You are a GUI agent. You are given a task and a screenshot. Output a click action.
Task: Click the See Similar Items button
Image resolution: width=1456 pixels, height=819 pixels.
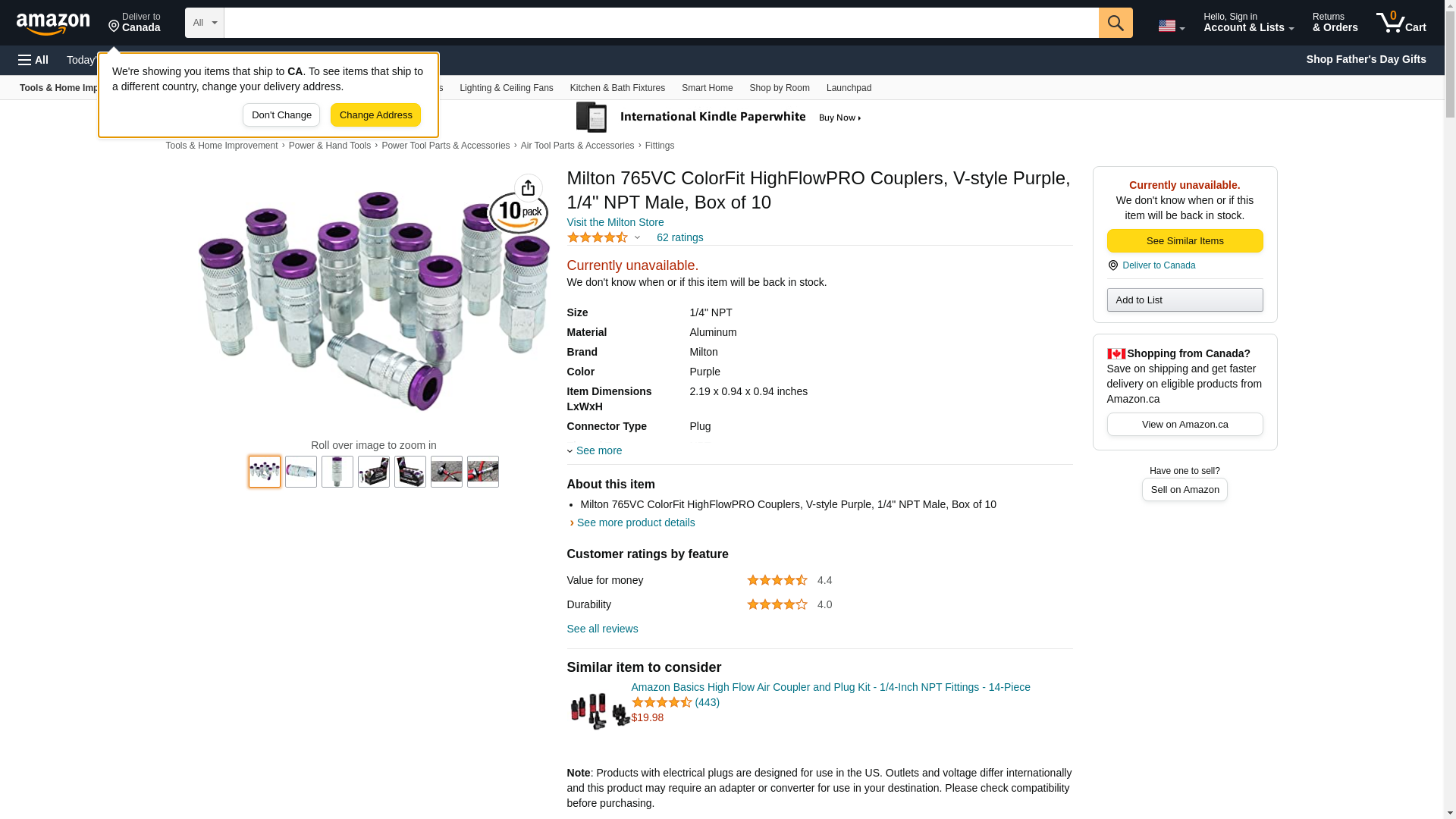pyautogui.click(x=1185, y=241)
